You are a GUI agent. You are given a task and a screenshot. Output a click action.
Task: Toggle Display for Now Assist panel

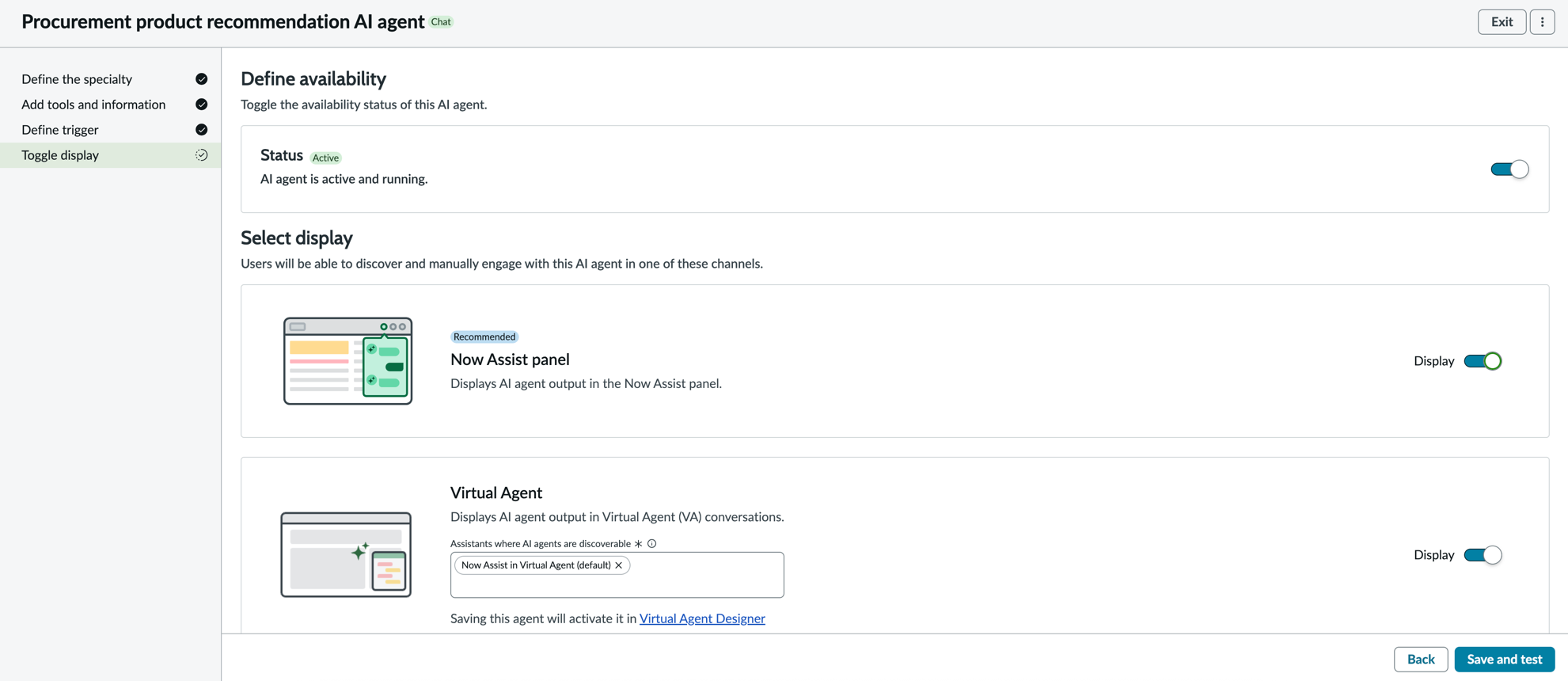[1483, 361]
